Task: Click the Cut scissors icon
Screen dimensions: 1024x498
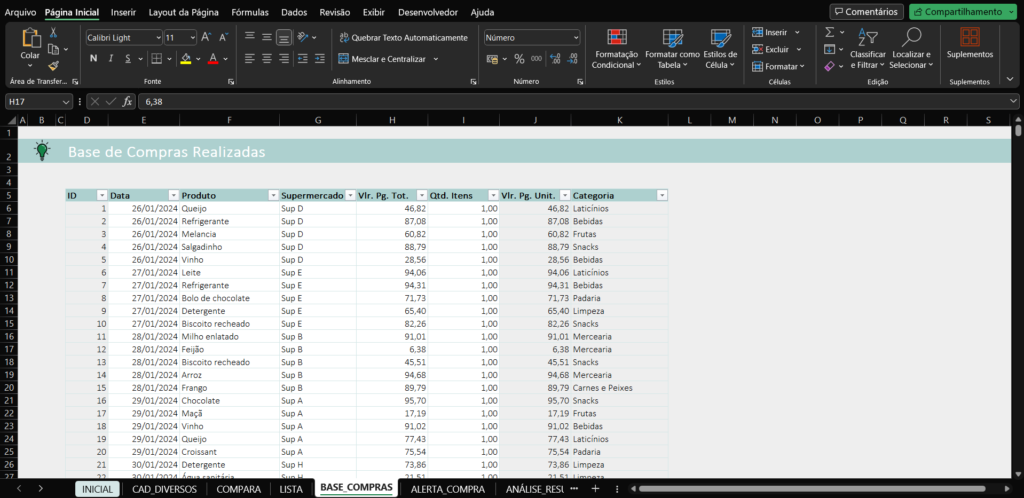Action: tap(53, 33)
